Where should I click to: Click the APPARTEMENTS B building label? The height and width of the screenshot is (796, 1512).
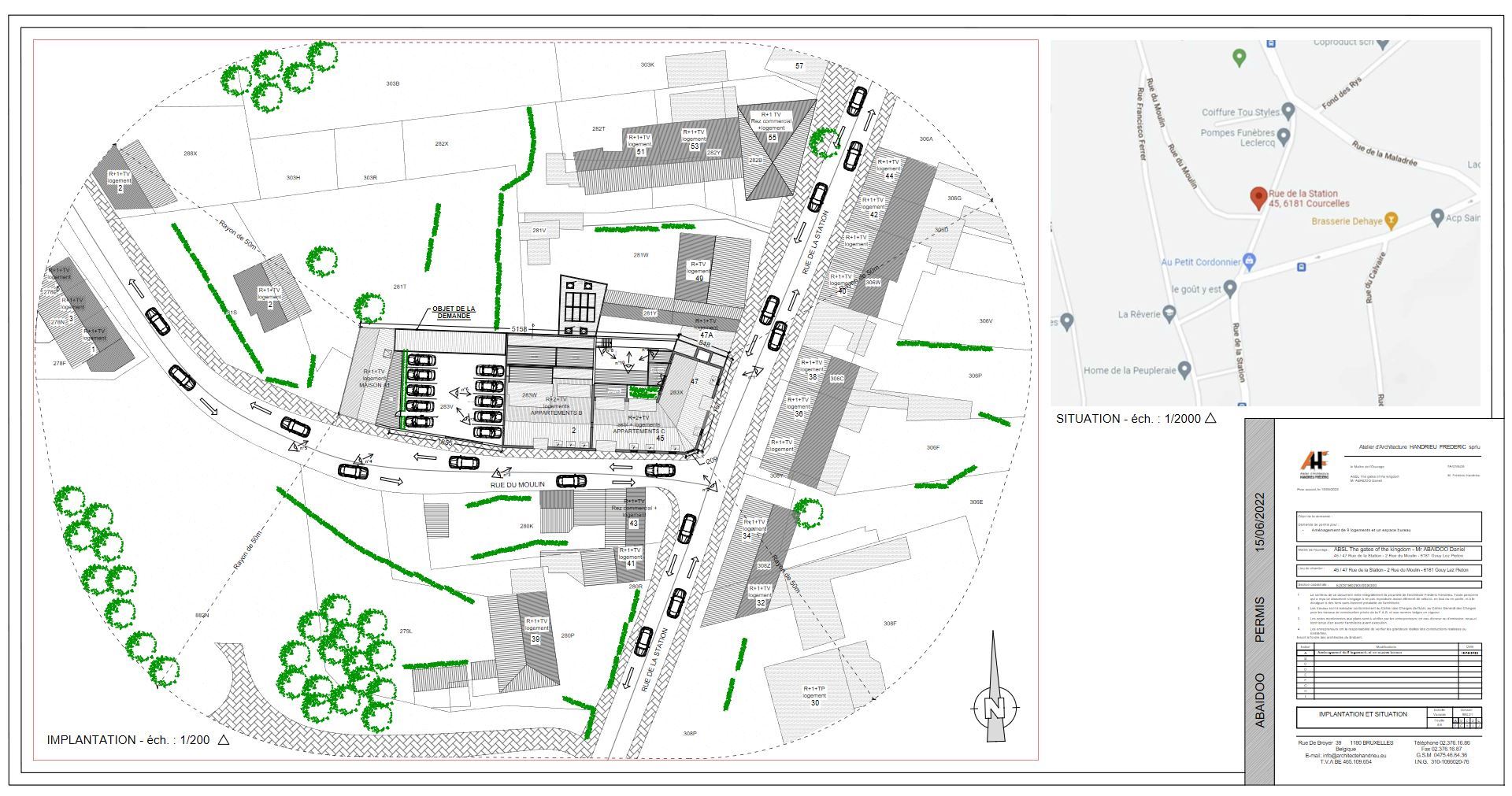click(556, 413)
